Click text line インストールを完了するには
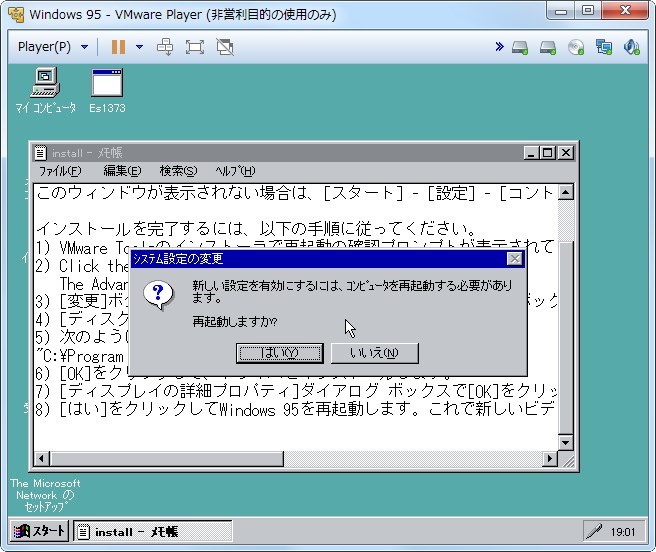Viewport: 656px width, 552px height. click(256, 229)
